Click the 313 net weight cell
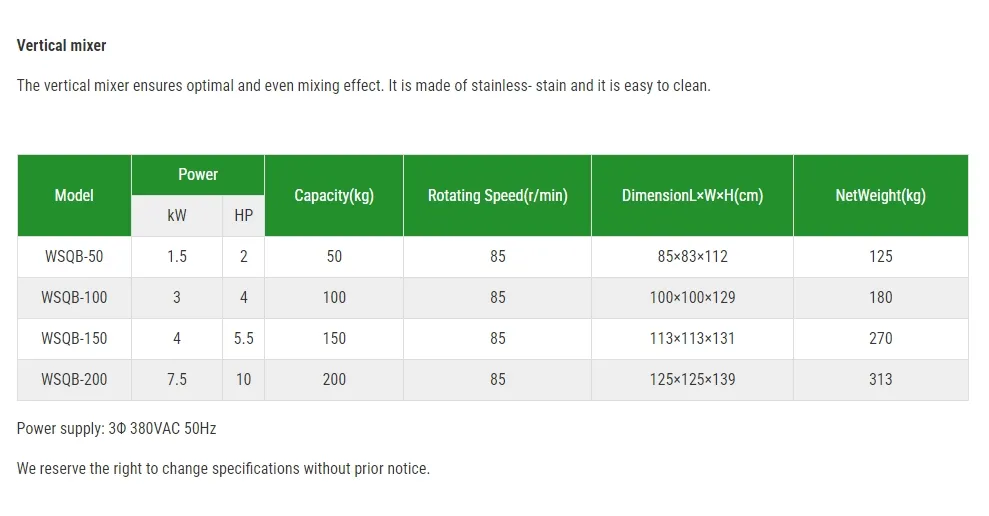Viewport: 989px width, 516px height. coord(880,380)
